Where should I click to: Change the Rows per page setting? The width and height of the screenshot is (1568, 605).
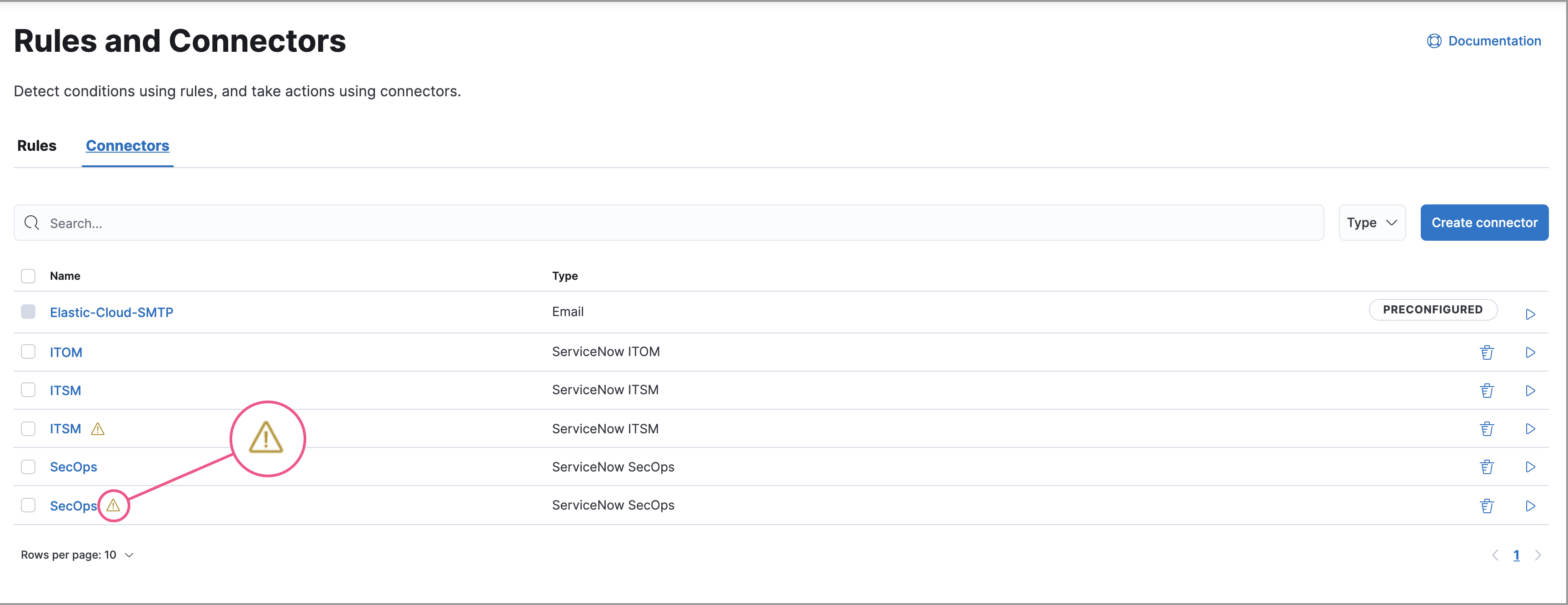77,555
